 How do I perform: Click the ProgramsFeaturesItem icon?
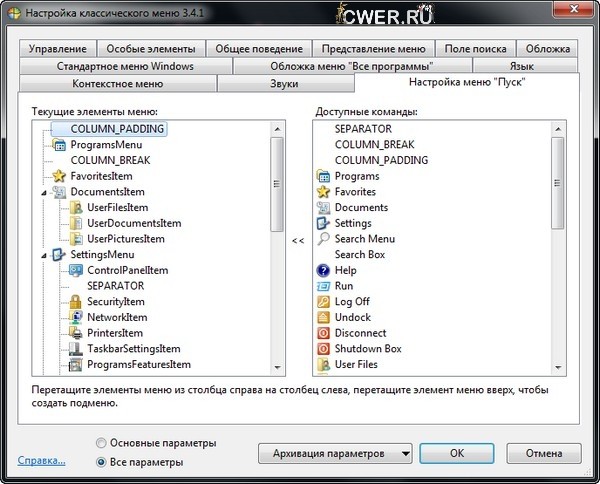[76, 364]
